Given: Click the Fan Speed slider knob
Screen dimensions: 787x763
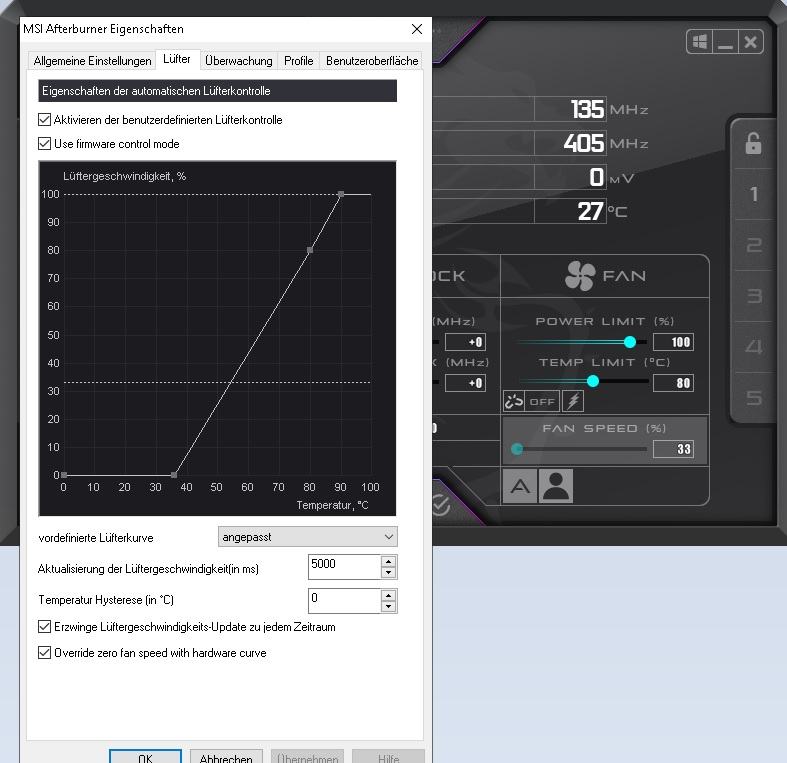Looking at the screenshot, I should tap(516, 449).
